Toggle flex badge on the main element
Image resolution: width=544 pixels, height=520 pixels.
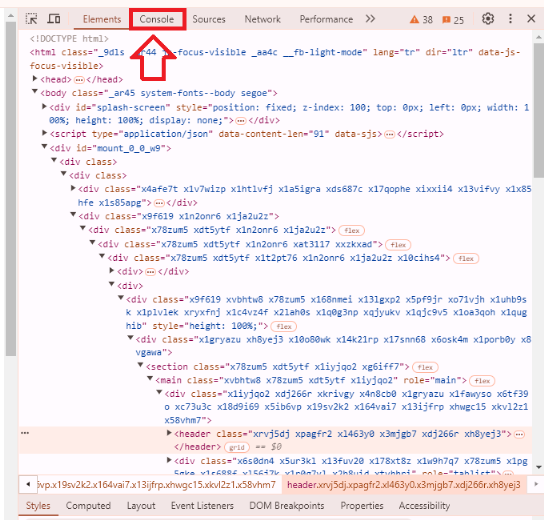[482, 381]
